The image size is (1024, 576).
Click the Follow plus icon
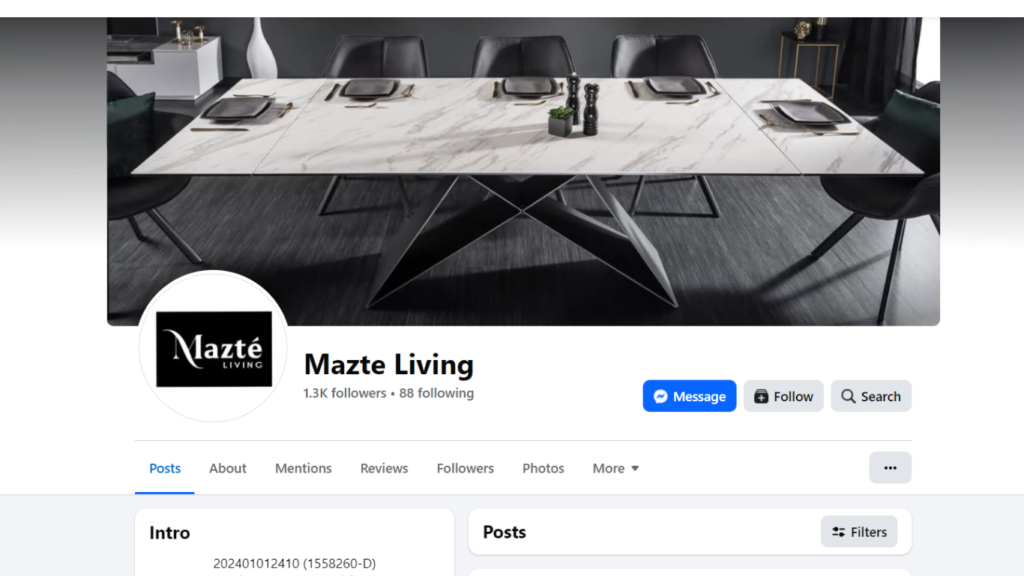point(761,396)
